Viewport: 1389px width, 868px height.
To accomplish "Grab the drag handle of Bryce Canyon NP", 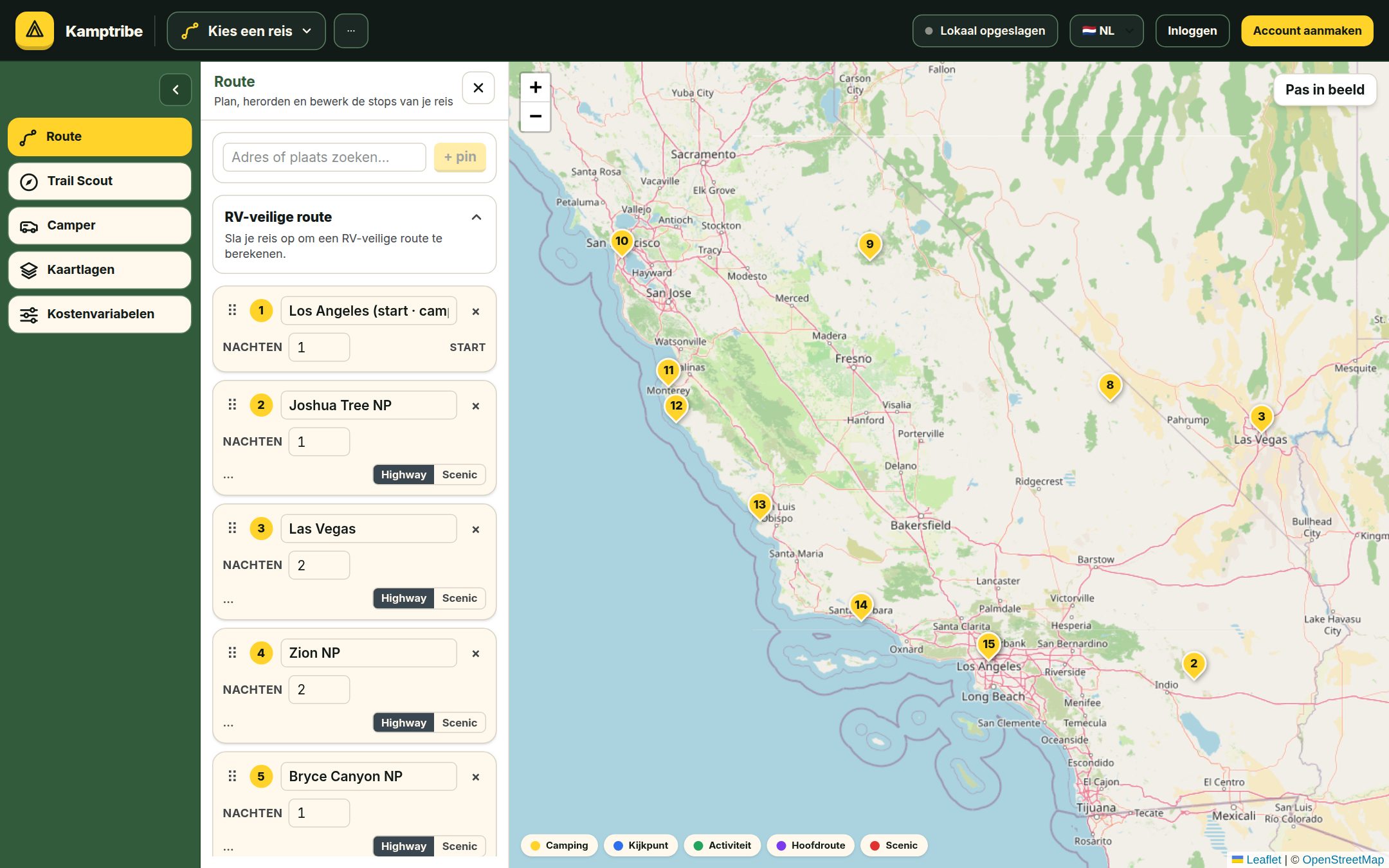I will click(x=233, y=777).
